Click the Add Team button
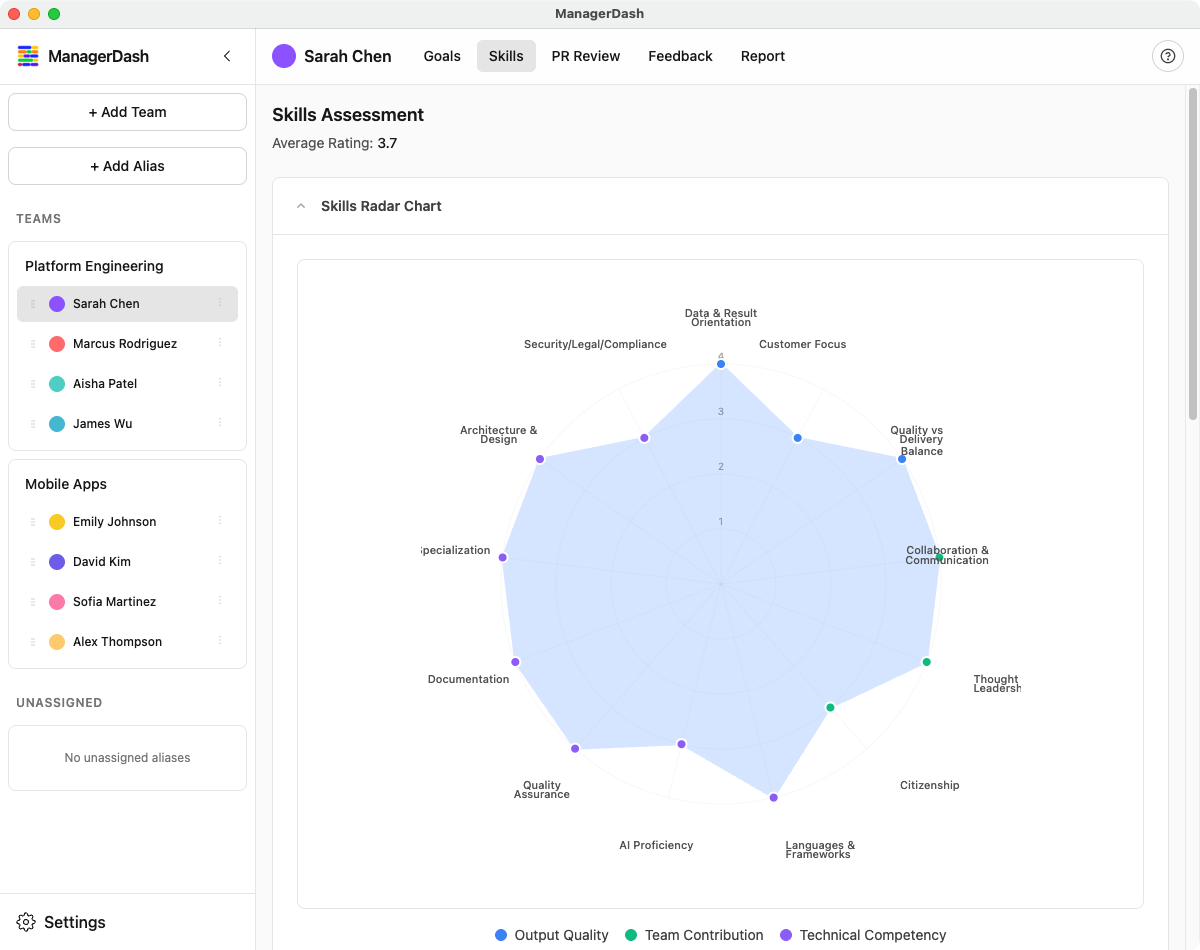This screenshot has height=950, width=1200. click(127, 112)
